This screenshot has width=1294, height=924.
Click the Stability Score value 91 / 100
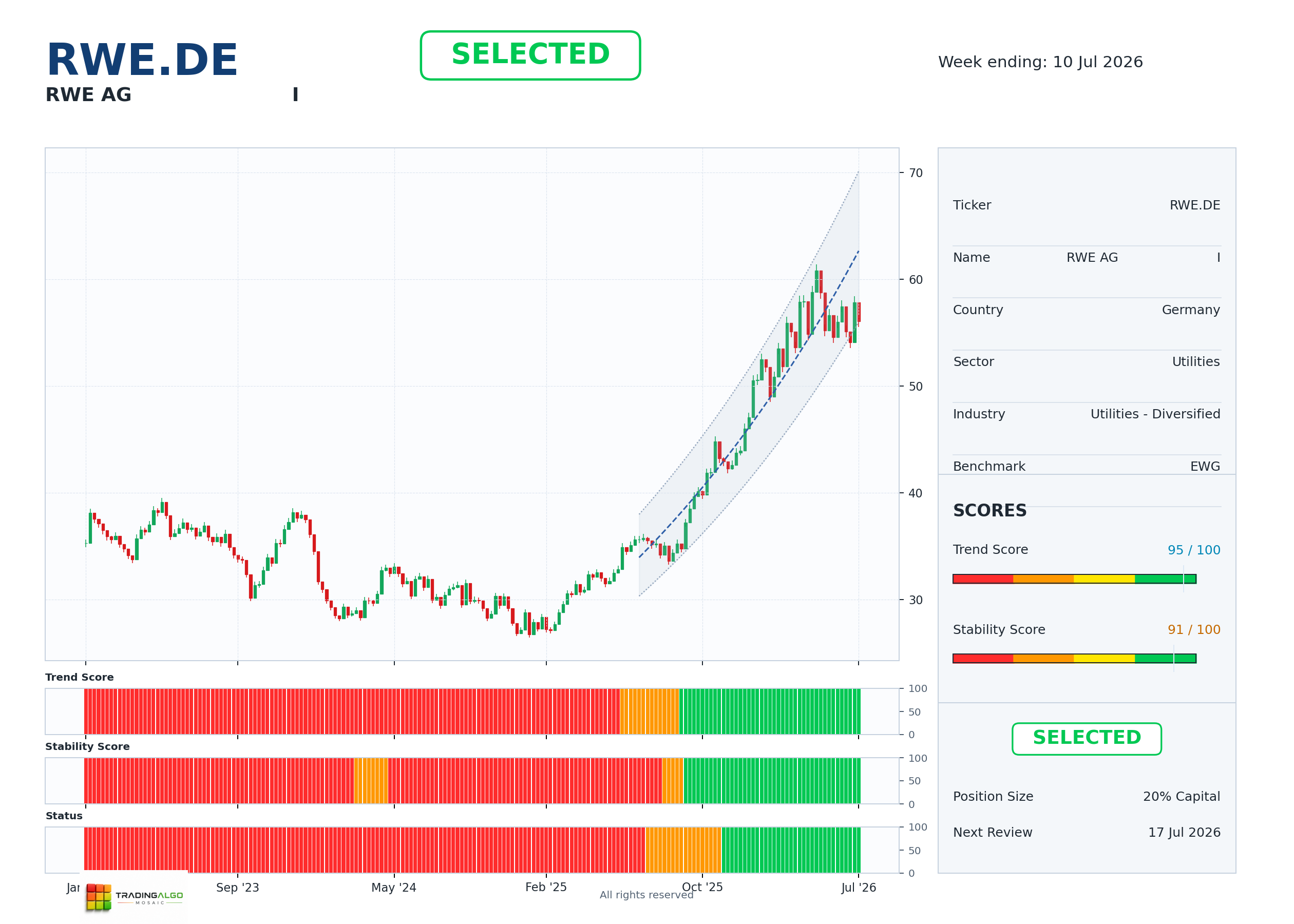point(1194,629)
